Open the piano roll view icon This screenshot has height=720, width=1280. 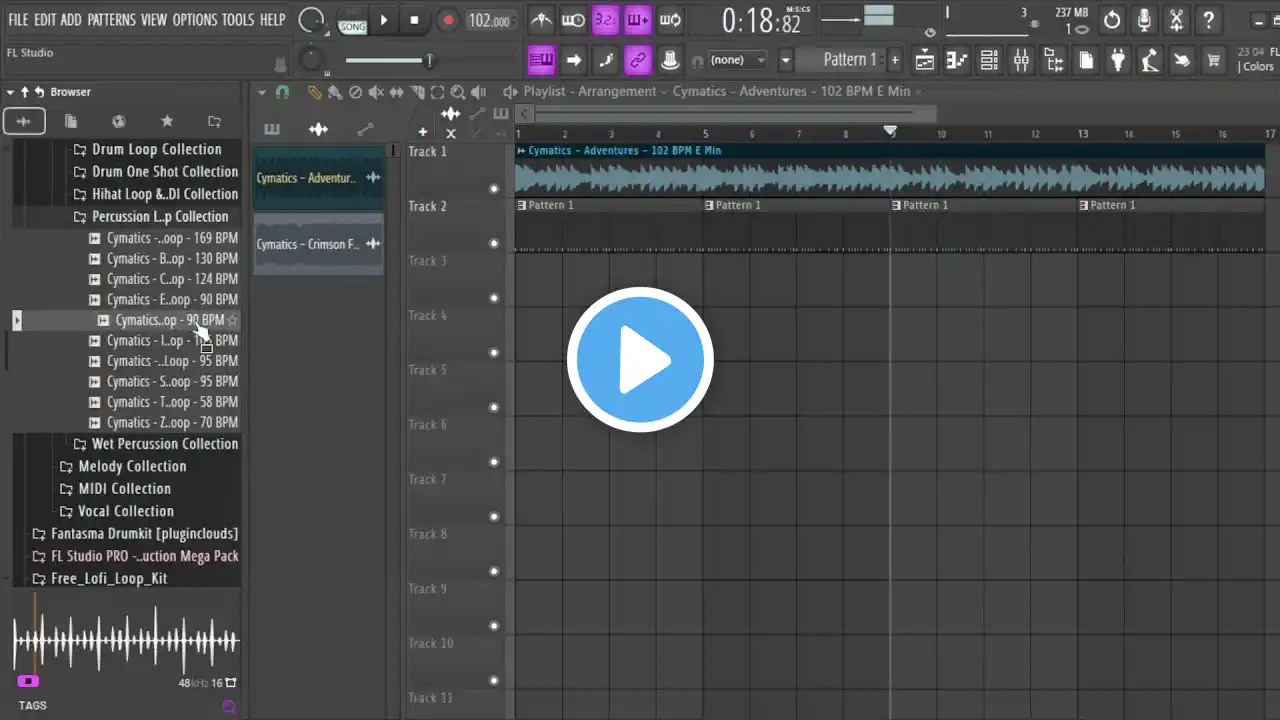tap(957, 60)
